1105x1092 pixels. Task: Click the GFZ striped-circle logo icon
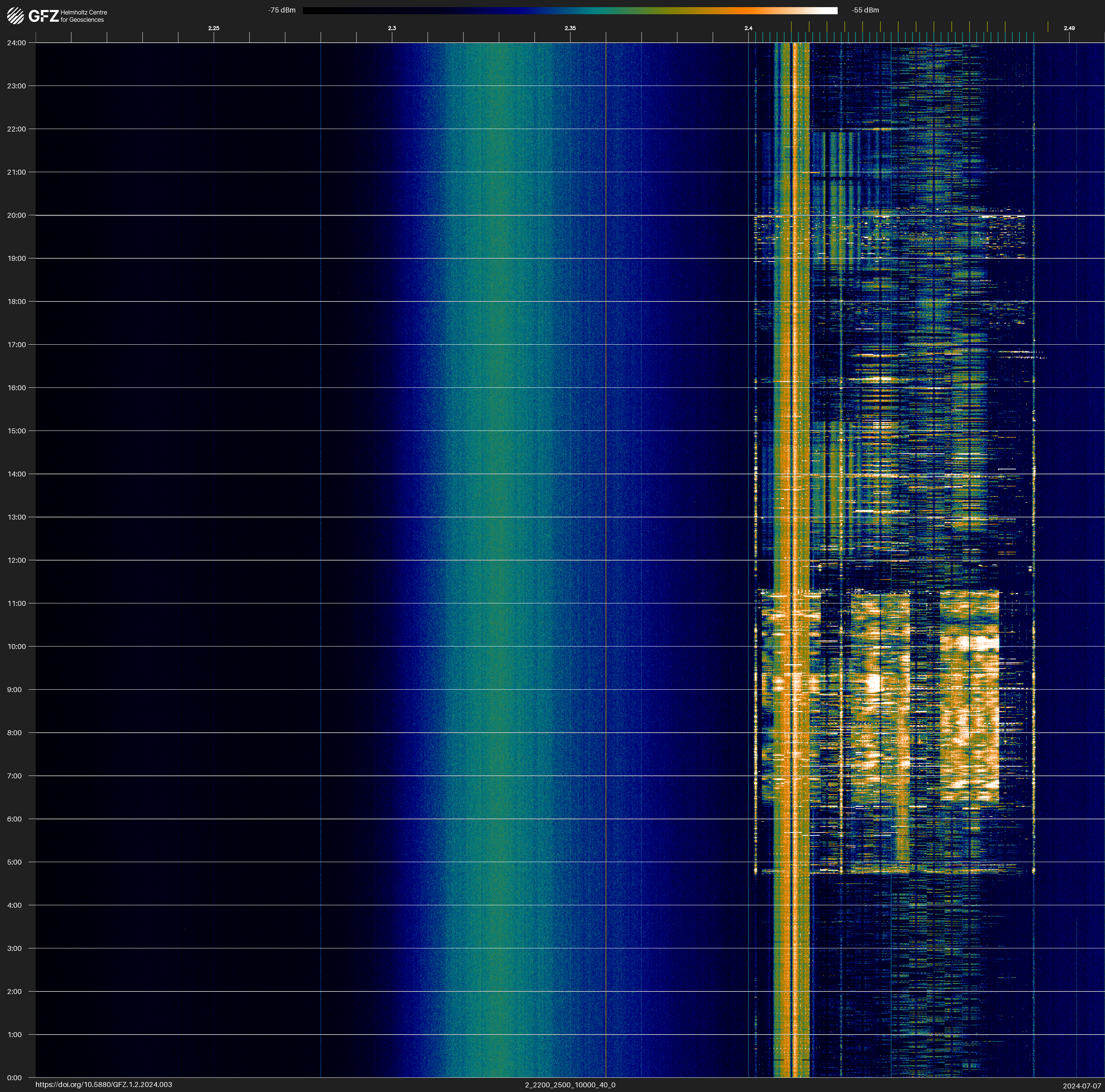point(15,16)
